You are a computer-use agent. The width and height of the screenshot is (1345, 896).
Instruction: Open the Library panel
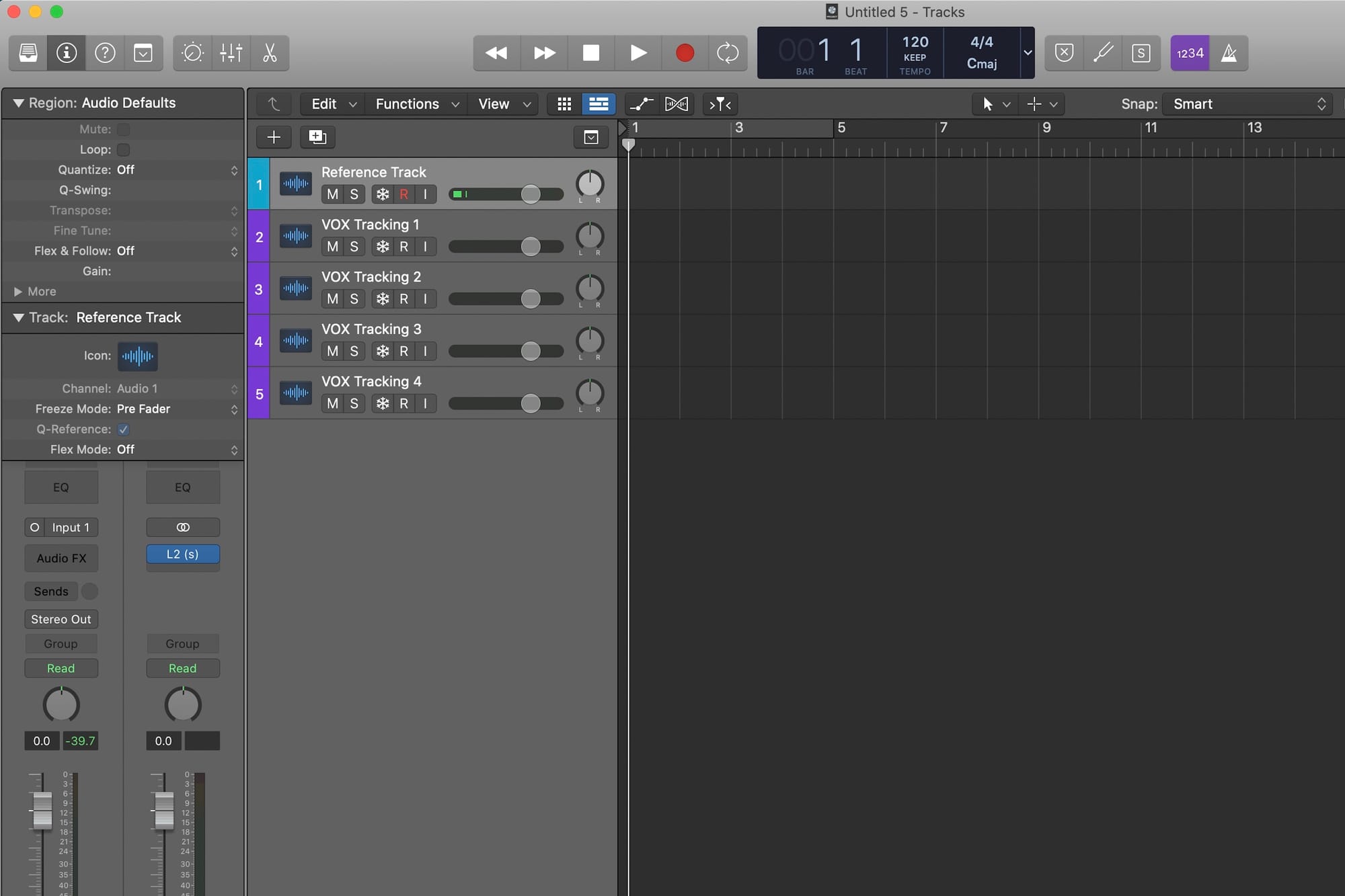tap(27, 52)
